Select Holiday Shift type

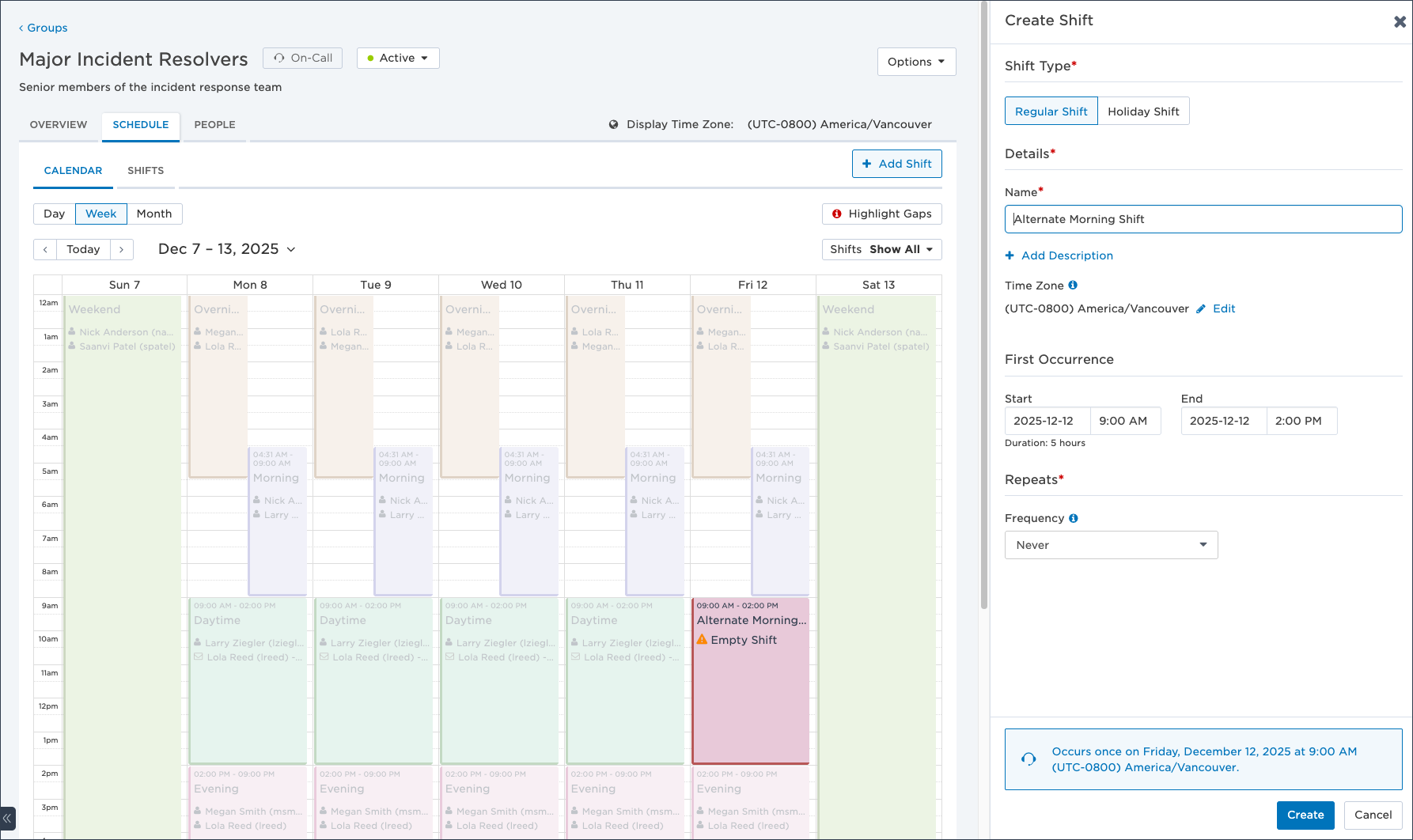pos(1142,112)
